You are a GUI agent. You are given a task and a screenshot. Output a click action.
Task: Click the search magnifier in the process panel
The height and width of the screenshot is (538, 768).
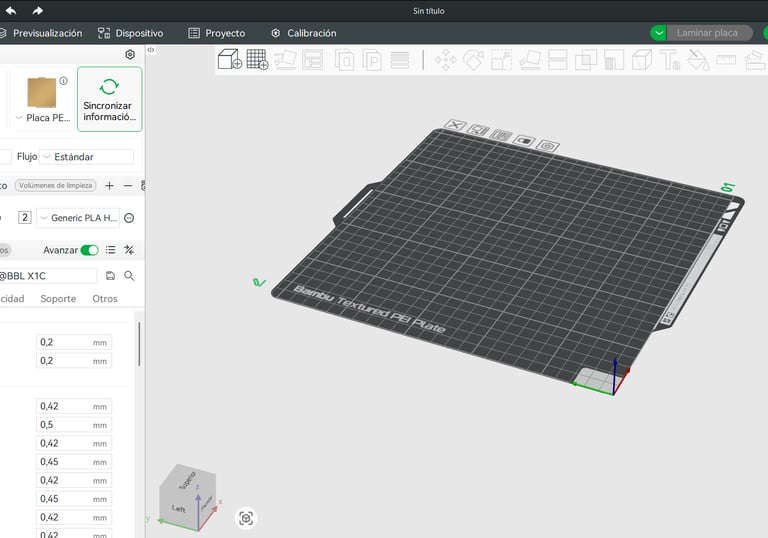(129, 276)
